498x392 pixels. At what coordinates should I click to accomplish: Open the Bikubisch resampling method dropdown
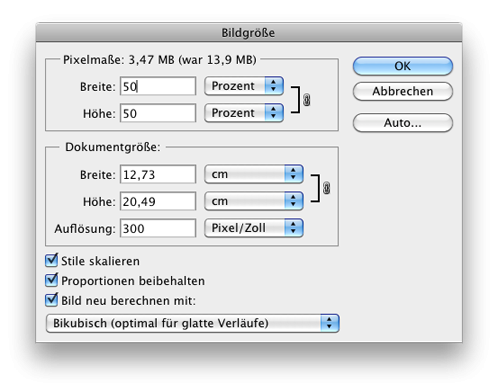pos(193,323)
